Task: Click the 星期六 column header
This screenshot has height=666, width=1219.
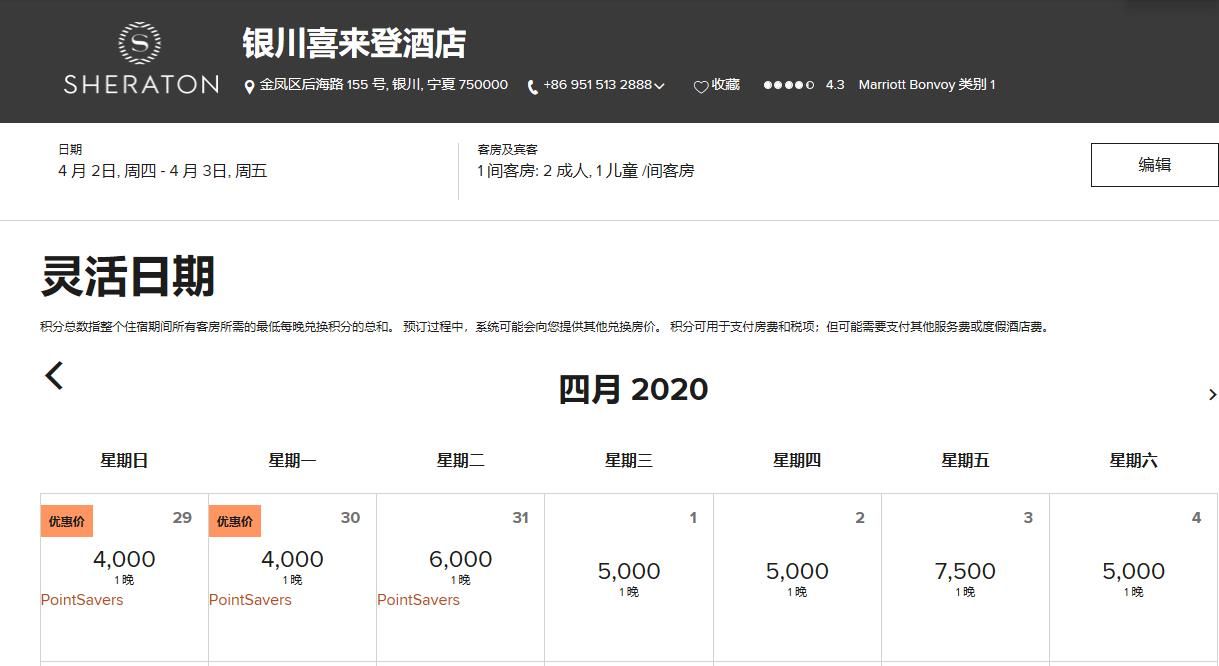Action: tap(1133, 461)
